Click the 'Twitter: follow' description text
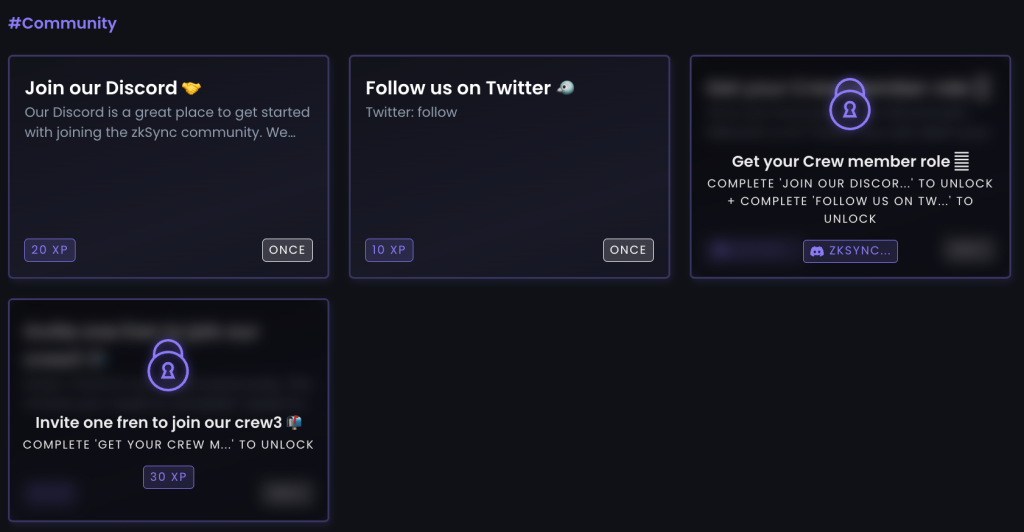1024x532 pixels. [x=411, y=112]
